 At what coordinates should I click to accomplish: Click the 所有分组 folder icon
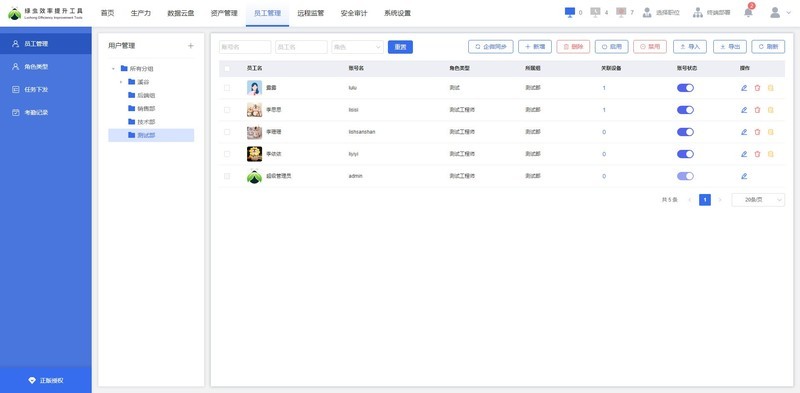[124, 68]
